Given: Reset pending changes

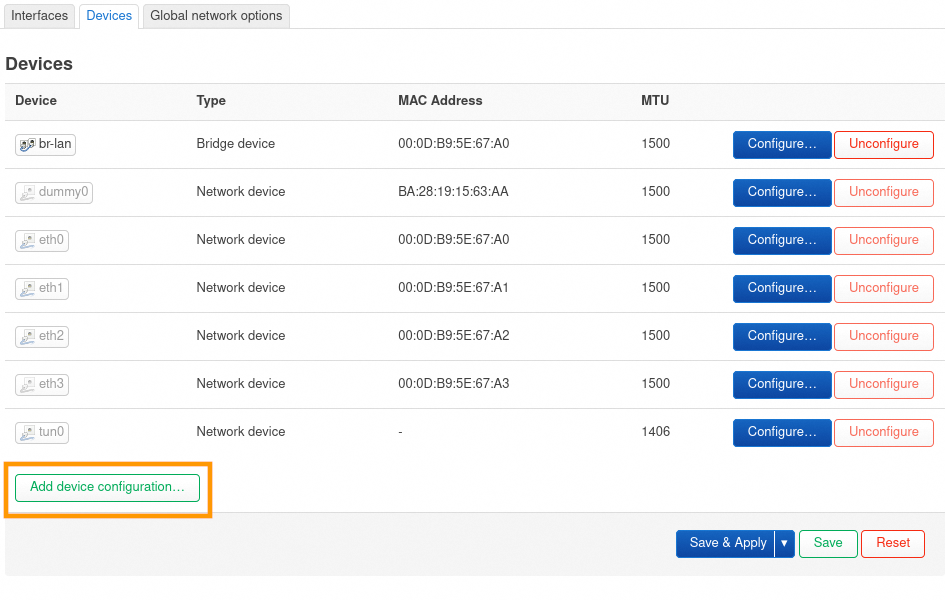Looking at the screenshot, I should (x=892, y=543).
